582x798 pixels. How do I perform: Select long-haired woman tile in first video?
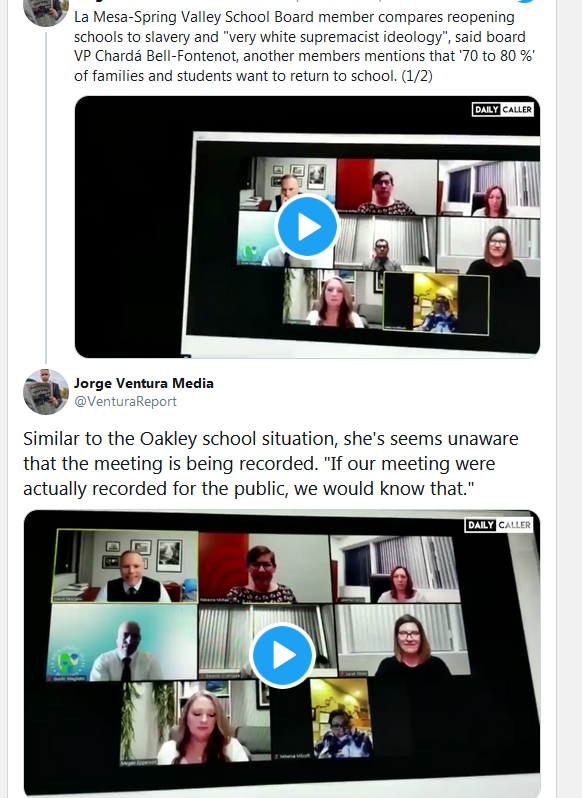pyautogui.click(x=333, y=298)
